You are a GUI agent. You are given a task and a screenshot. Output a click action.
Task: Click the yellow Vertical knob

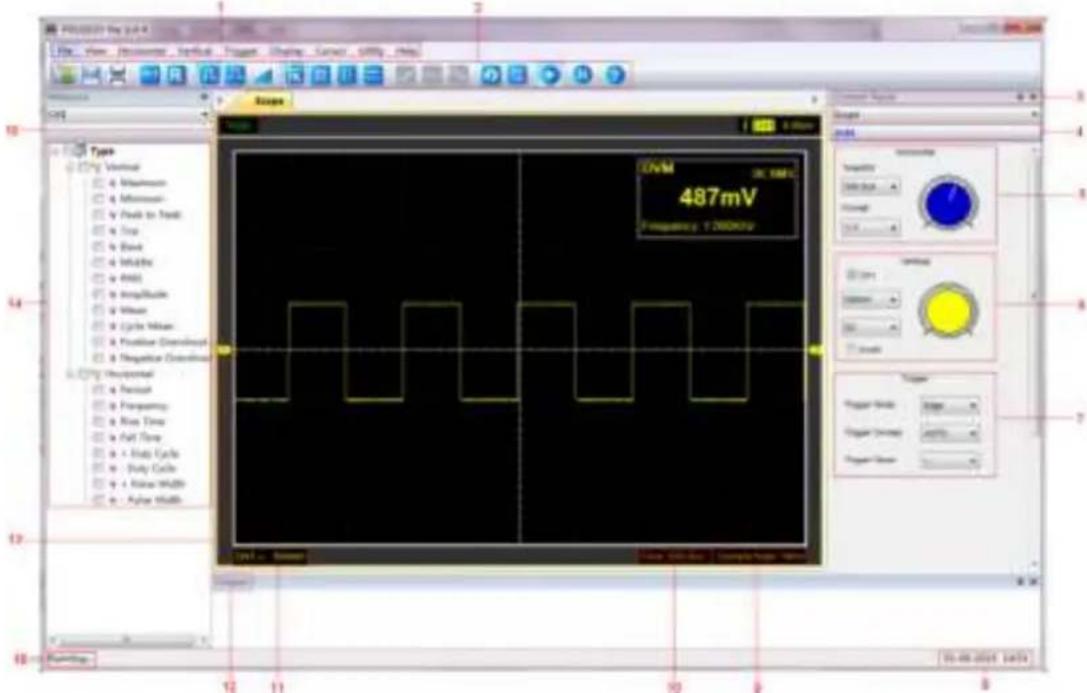click(x=948, y=311)
